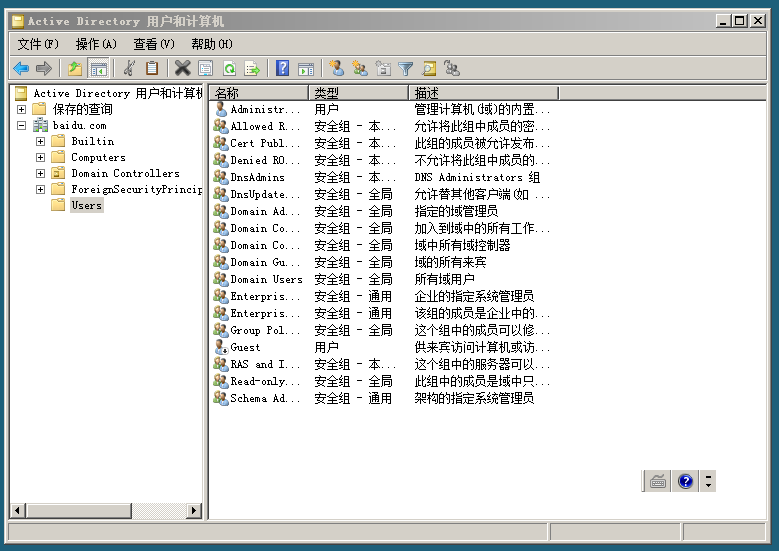
Task: Click the Forward arrow toolbar icon
Action: pyautogui.click(x=44, y=68)
